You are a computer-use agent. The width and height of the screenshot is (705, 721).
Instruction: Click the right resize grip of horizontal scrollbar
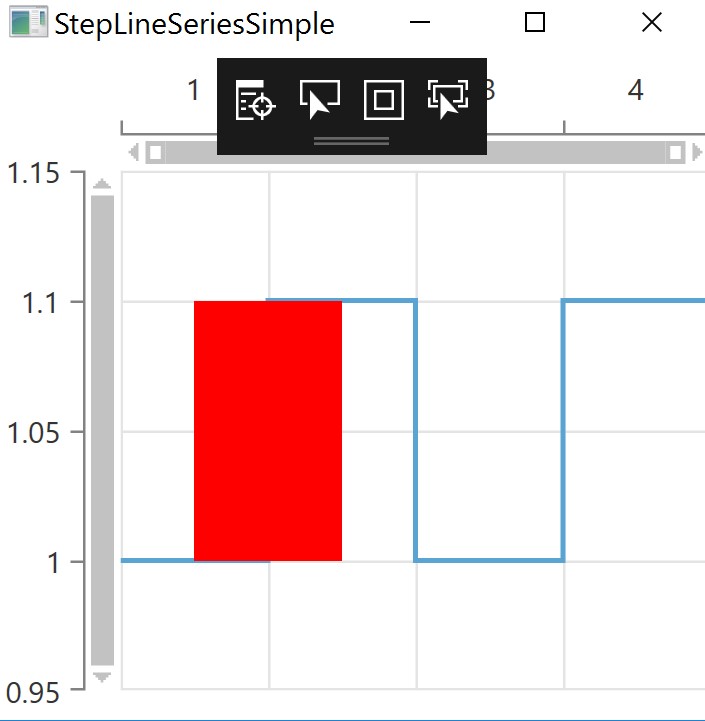(675, 152)
